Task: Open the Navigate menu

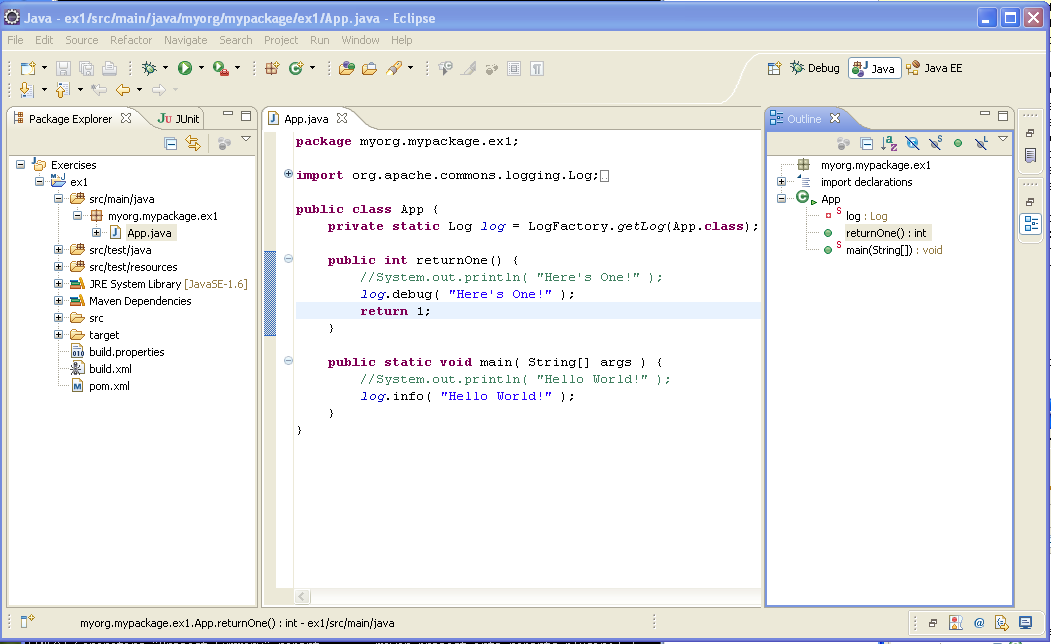Action: coord(186,40)
